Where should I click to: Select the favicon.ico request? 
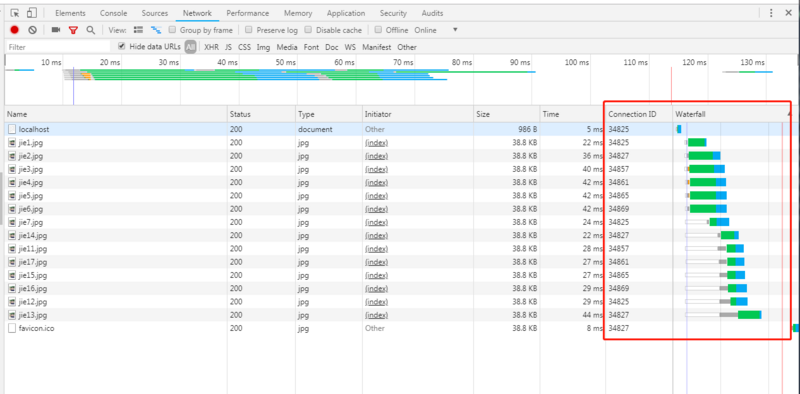[402, 329]
